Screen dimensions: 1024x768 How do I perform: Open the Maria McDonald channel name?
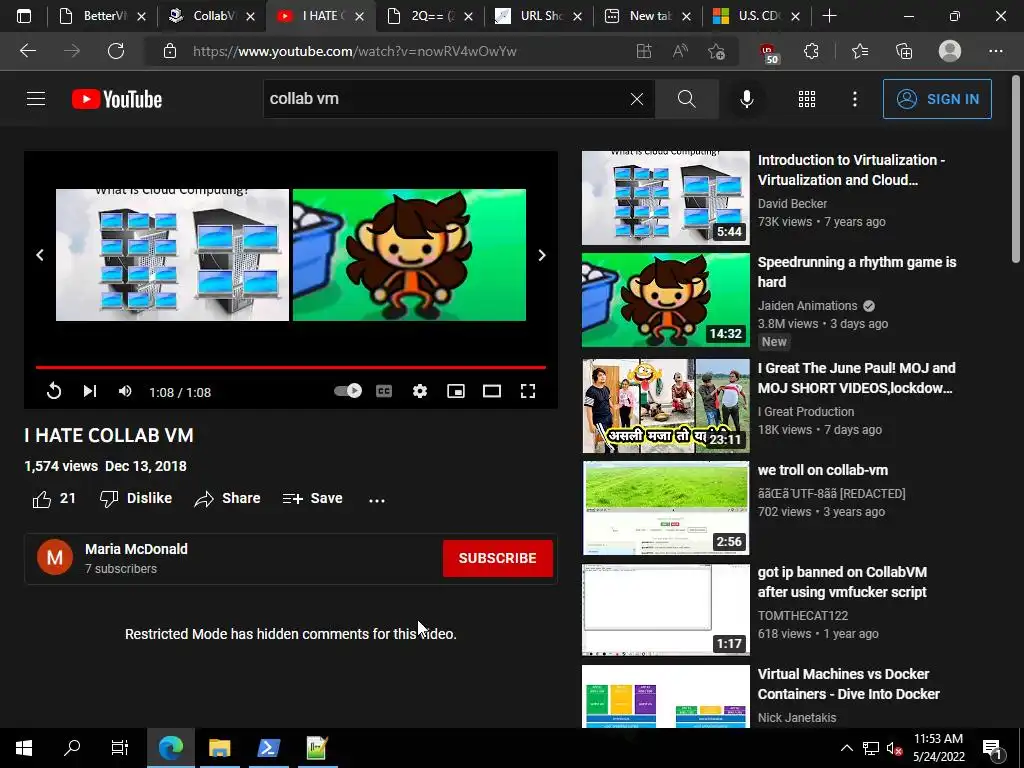[x=136, y=549]
